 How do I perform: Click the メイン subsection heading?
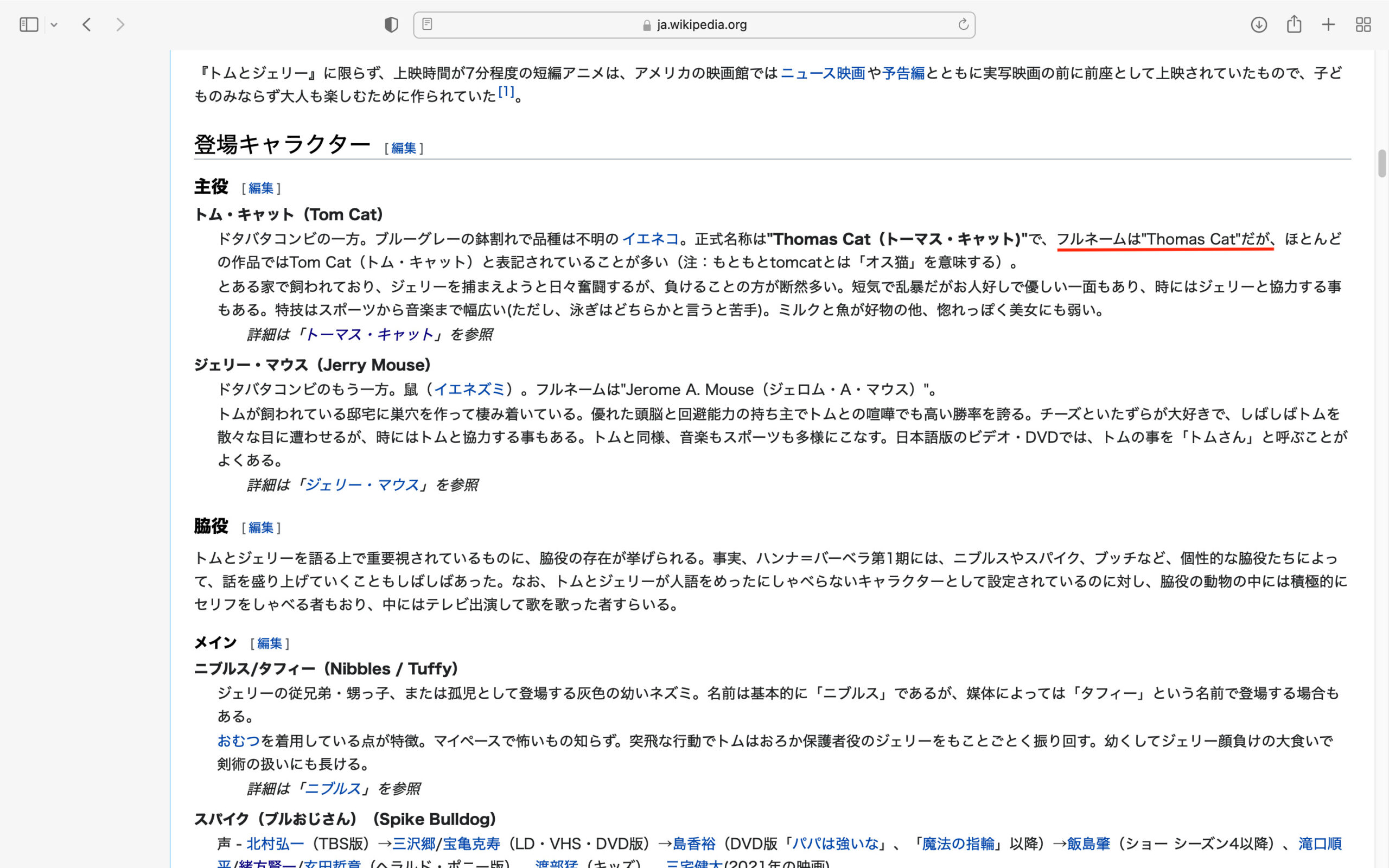215,642
